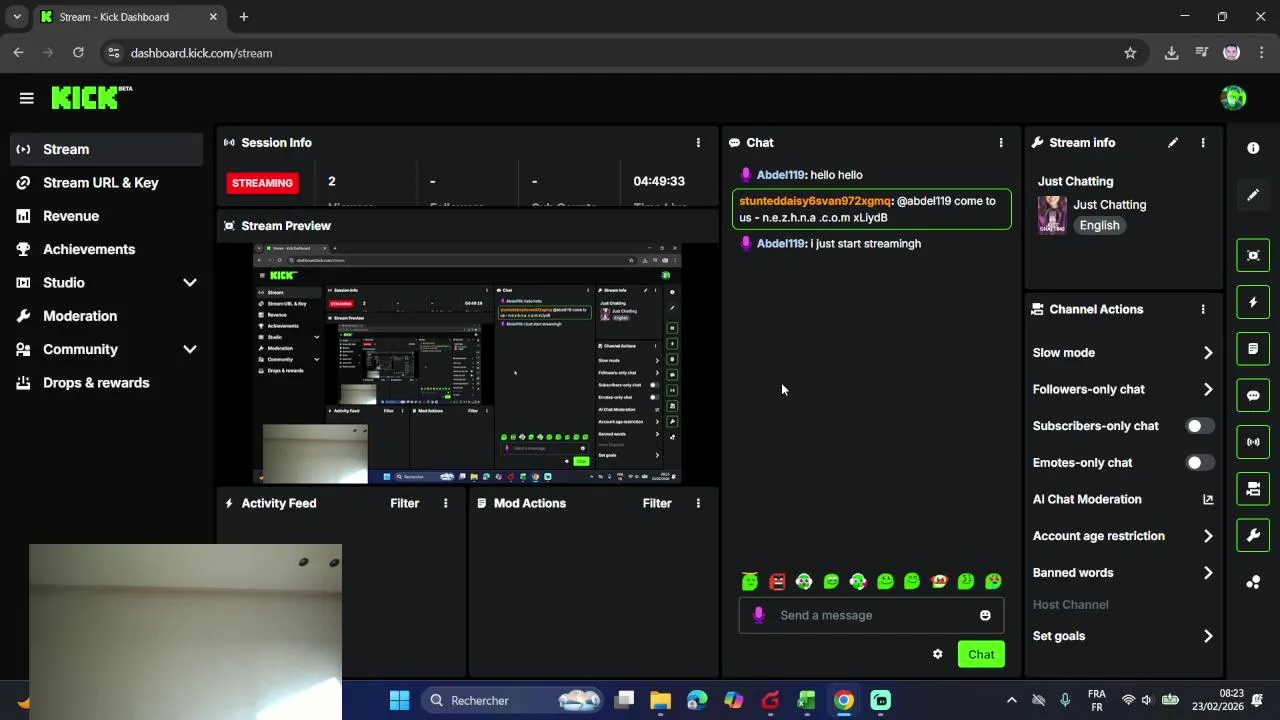Toggle Stream Preview widget in right sidebar
Screen dimensions: 1280x720
[1253, 255]
